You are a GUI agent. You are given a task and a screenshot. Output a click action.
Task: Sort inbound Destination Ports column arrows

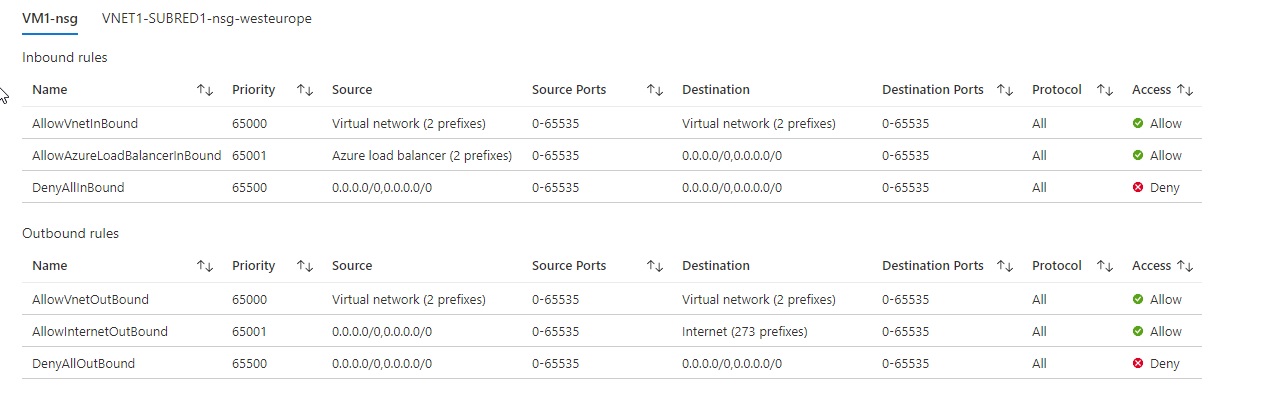[x=1005, y=90]
